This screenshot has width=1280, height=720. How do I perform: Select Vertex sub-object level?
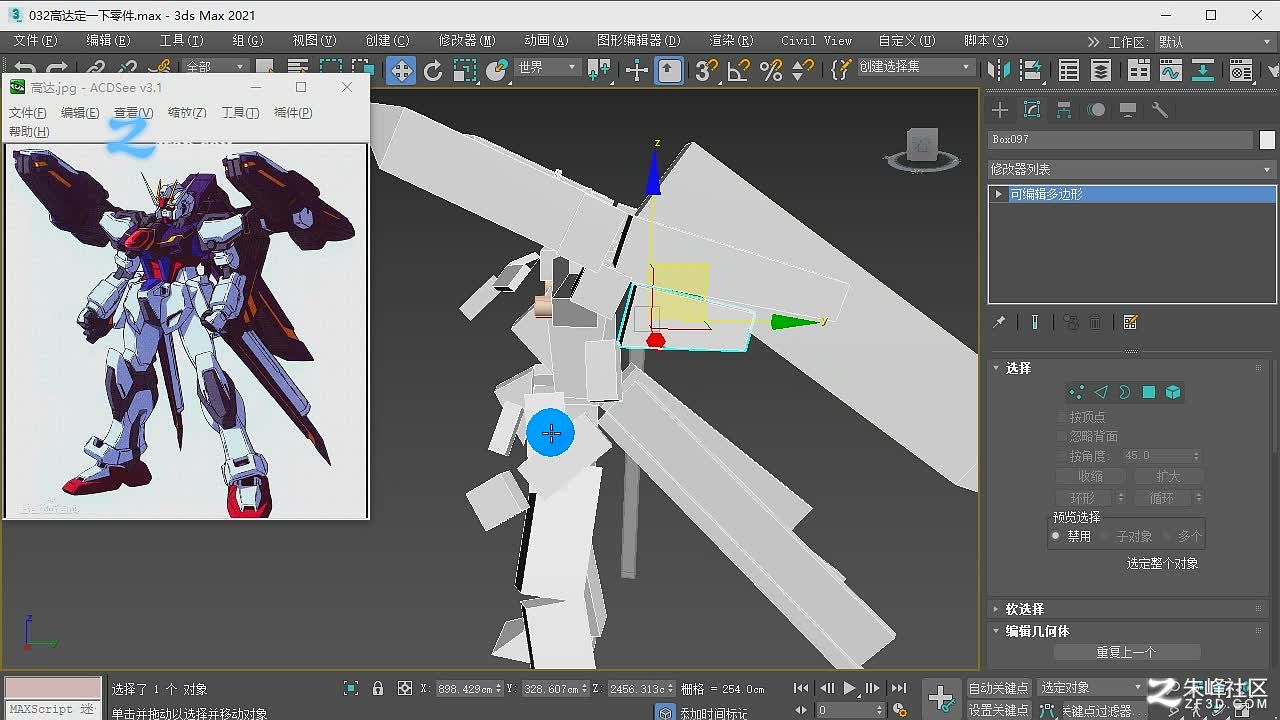(x=1076, y=392)
